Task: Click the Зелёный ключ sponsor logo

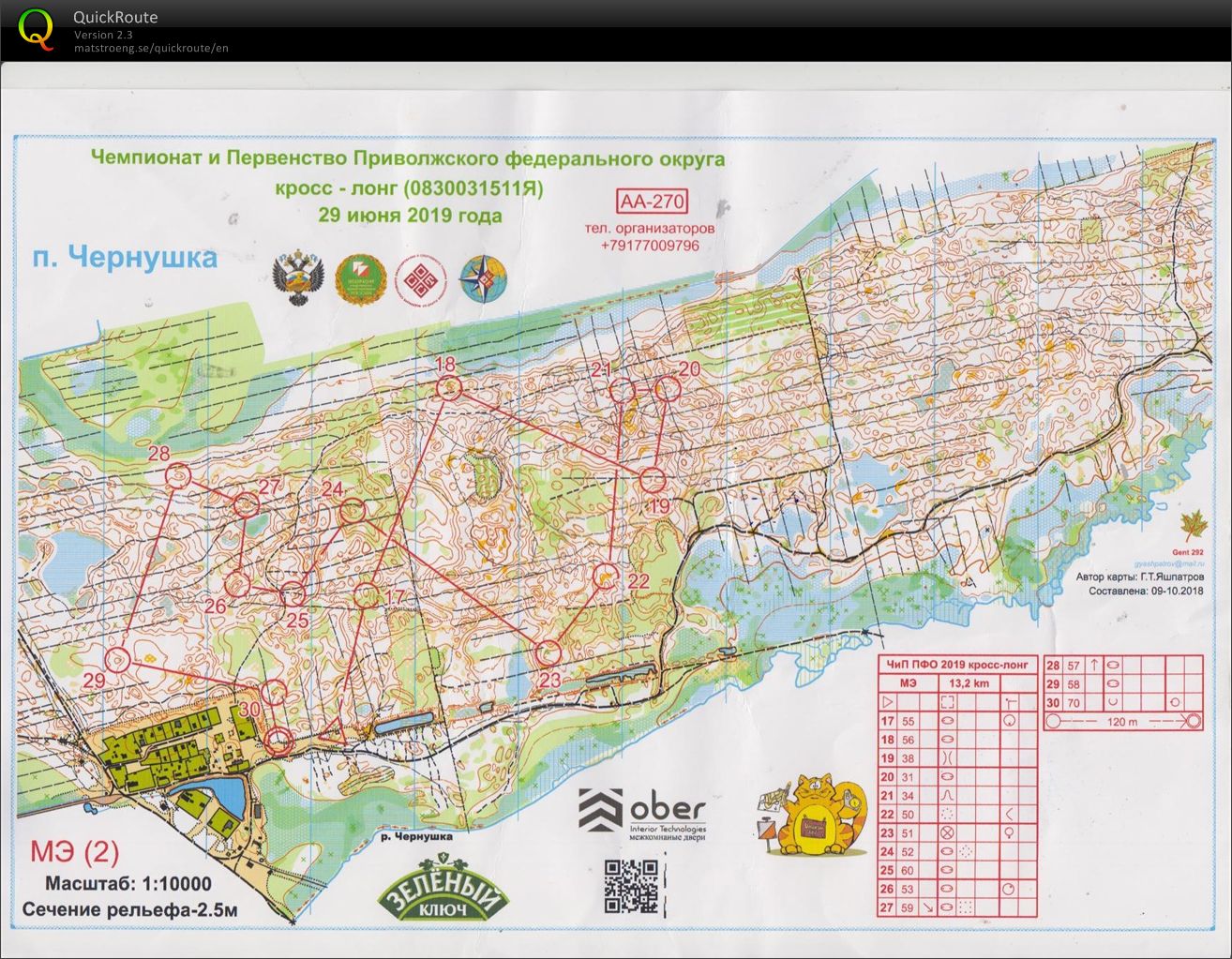Action: click(443, 894)
